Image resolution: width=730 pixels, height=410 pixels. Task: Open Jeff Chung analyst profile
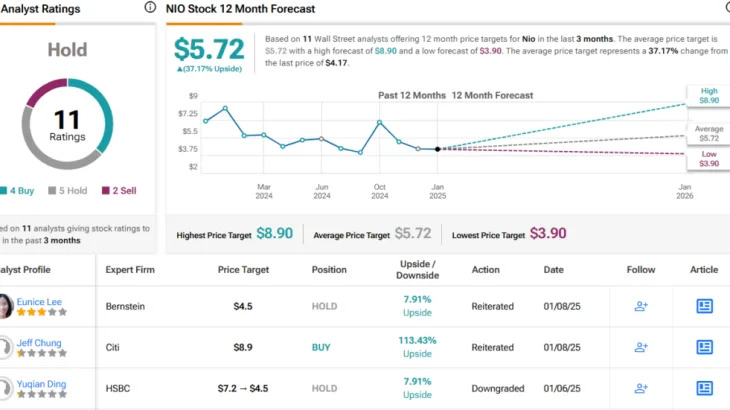point(39,343)
